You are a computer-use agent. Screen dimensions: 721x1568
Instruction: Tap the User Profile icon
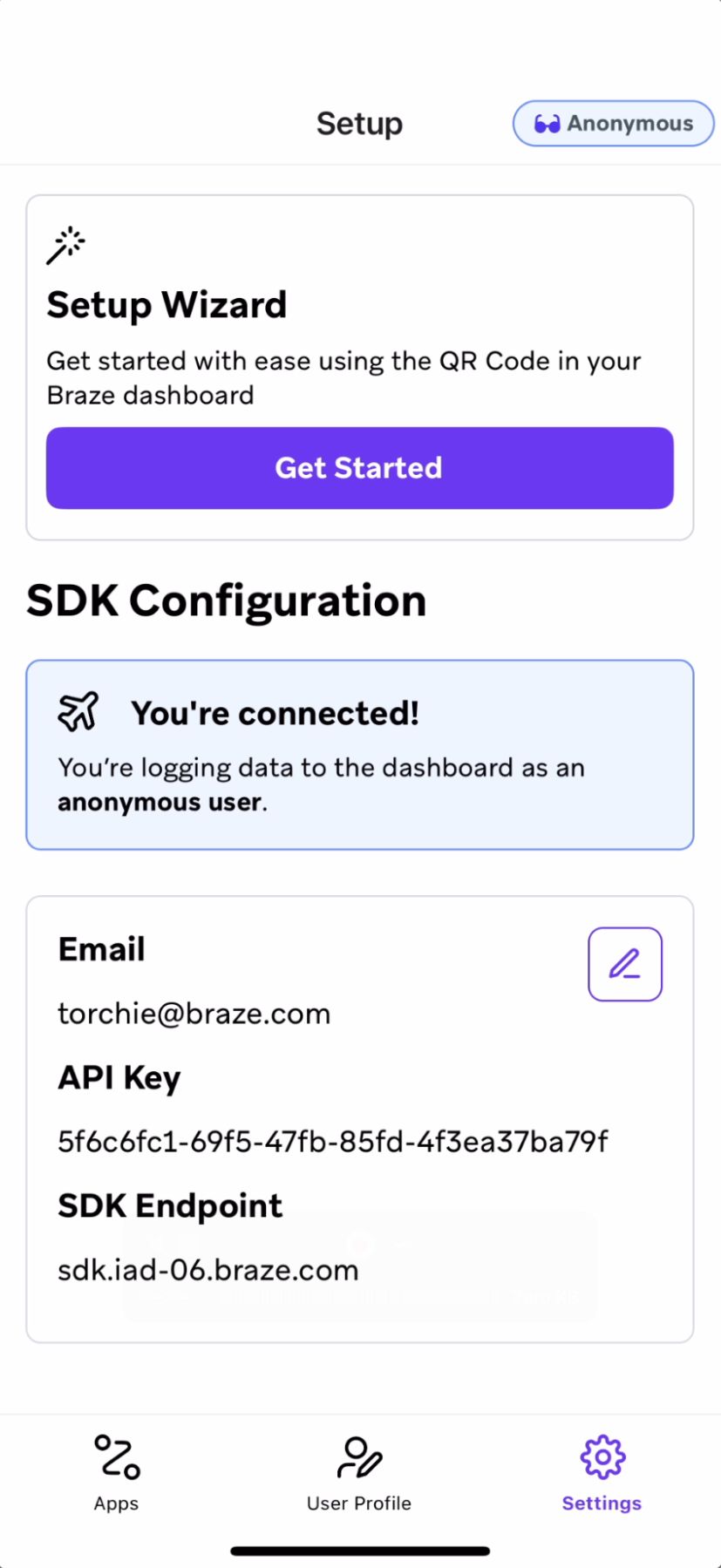pyautogui.click(x=359, y=1457)
